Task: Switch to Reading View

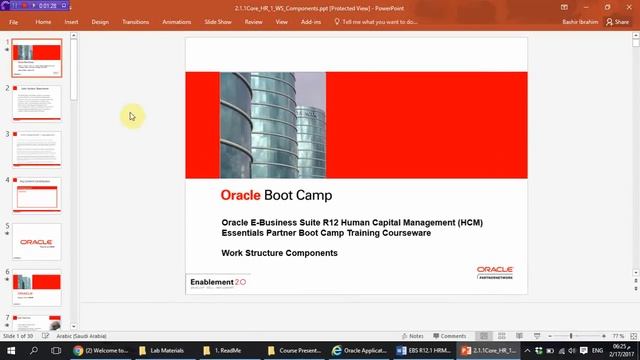Action: click(x=519, y=336)
